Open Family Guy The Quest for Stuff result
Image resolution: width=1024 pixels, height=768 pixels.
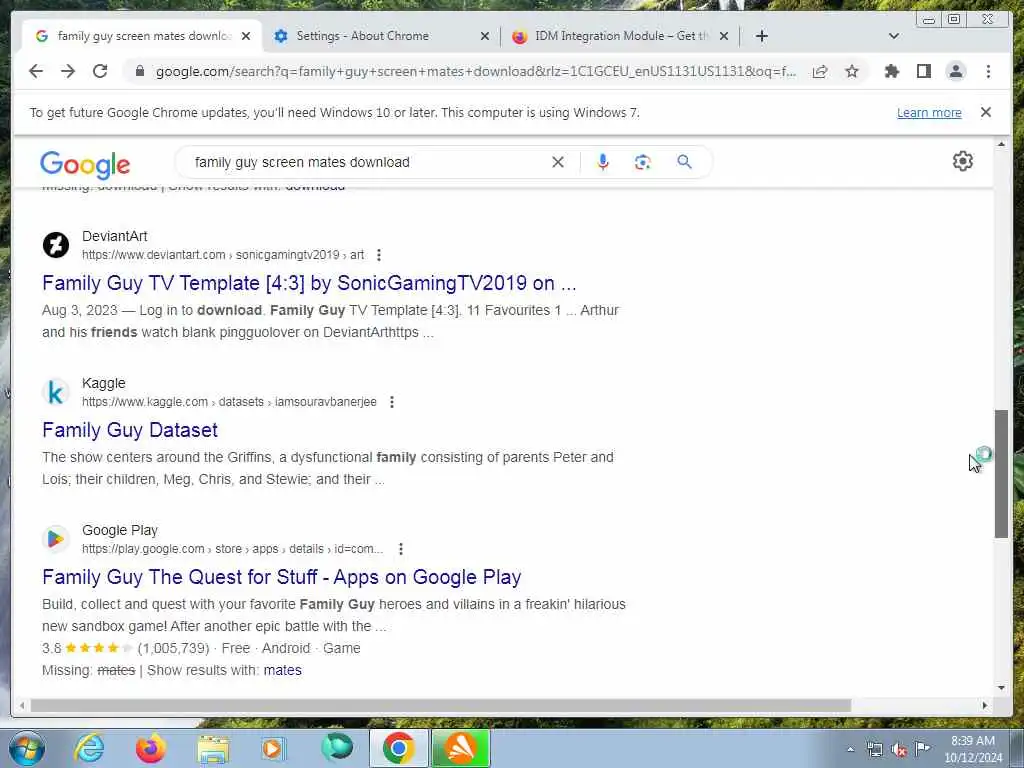pos(281,577)
